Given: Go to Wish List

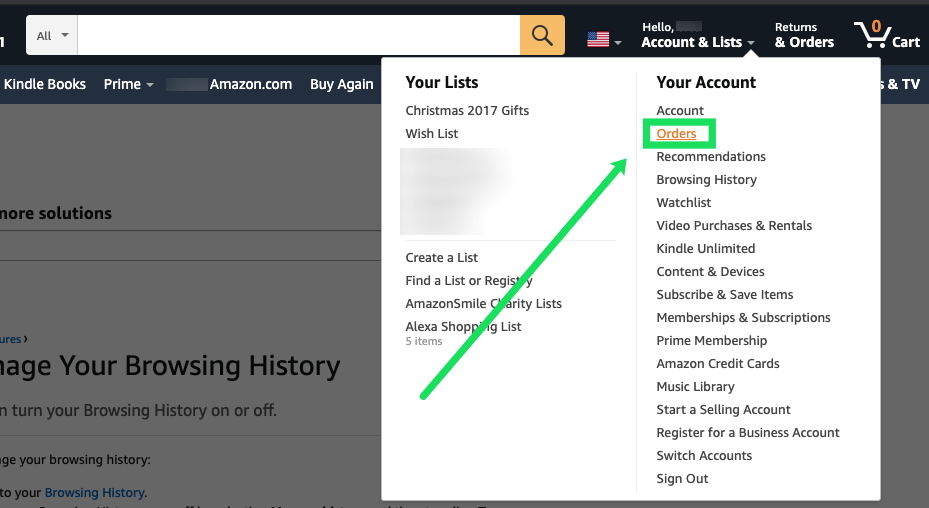Looking at the screenshot, I should pos(432,133).
